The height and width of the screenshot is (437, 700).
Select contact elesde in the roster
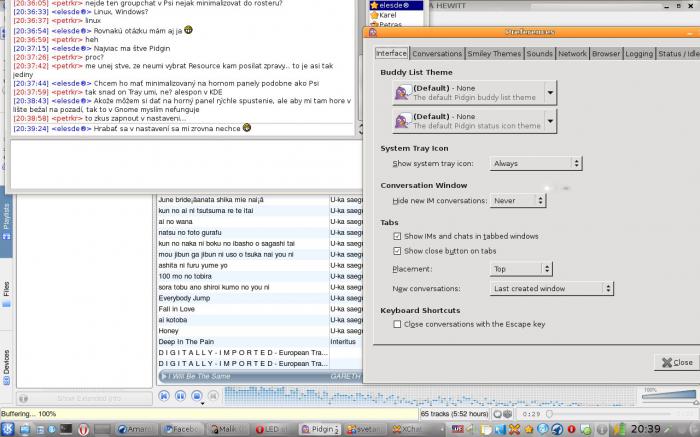pos(396,5)
